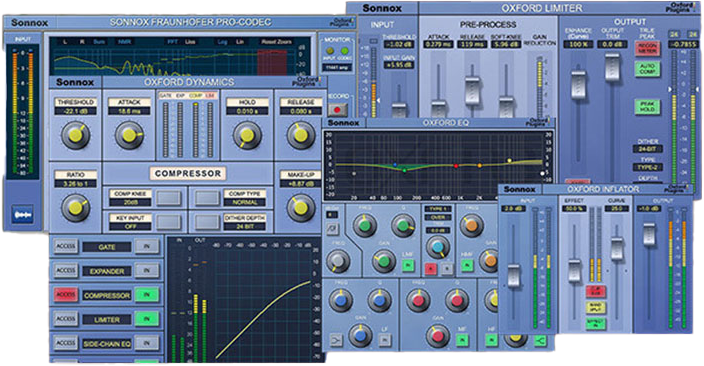
Task: Click the blue LF Gain knob in Oxford EQ
Action: (x=360, y=335)
